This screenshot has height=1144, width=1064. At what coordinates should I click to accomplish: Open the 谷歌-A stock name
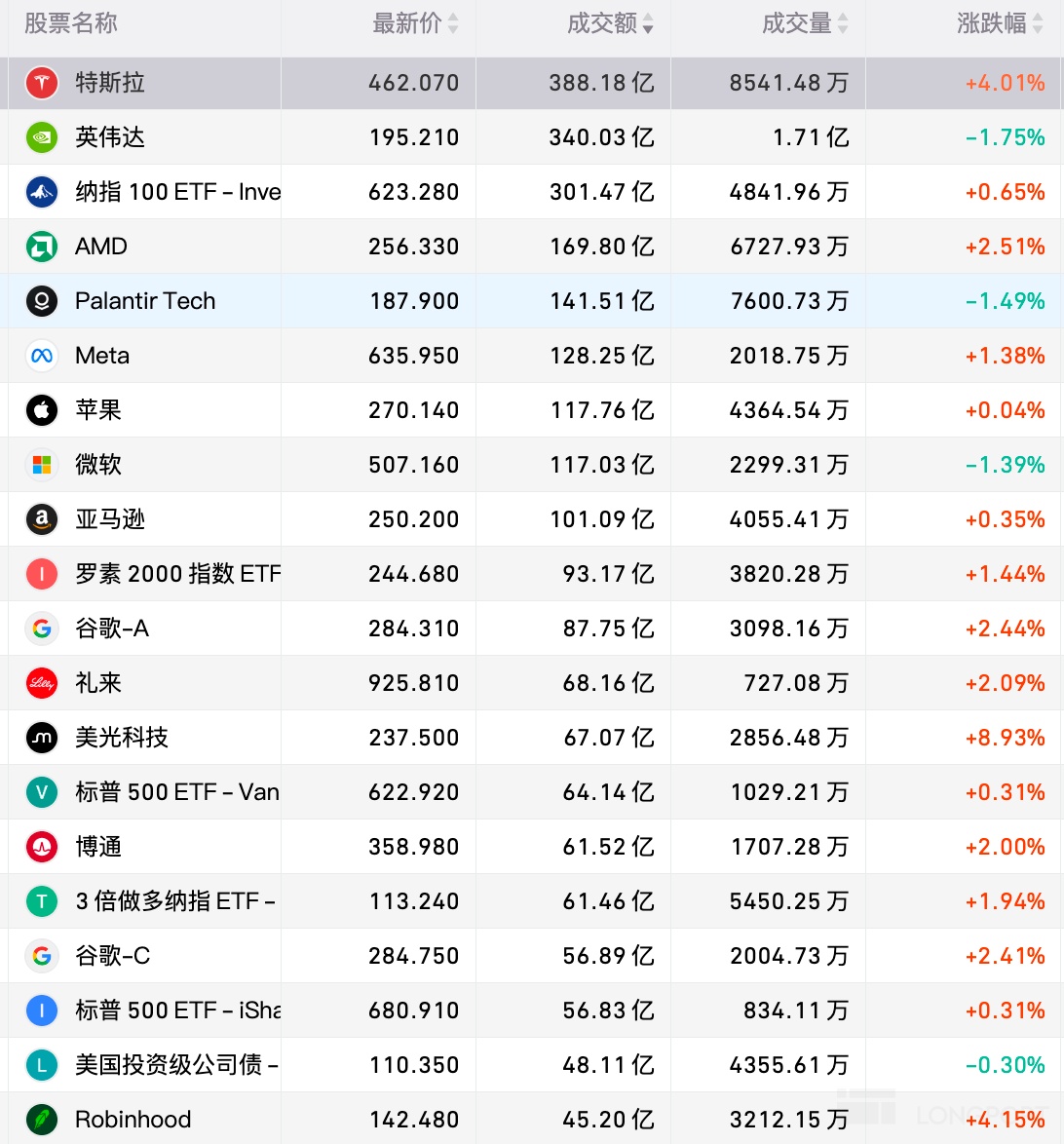click(112, 629)
